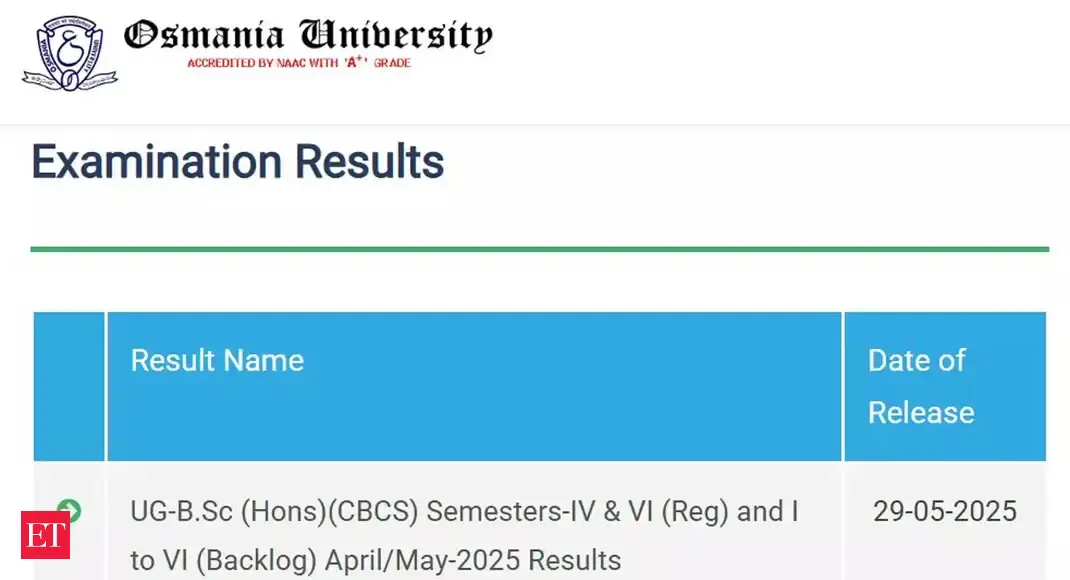
Task: Click the green arrow icon beside B.Sc result
Action: tap(69, 511)
